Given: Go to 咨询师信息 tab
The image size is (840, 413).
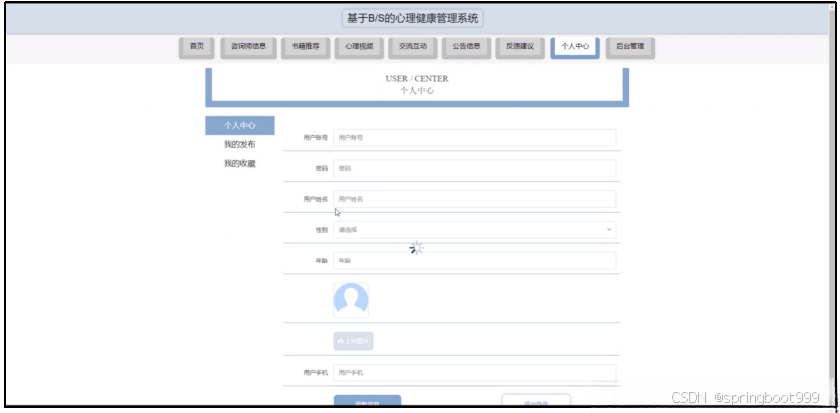Looking at the screenshot, I should 249,47.
